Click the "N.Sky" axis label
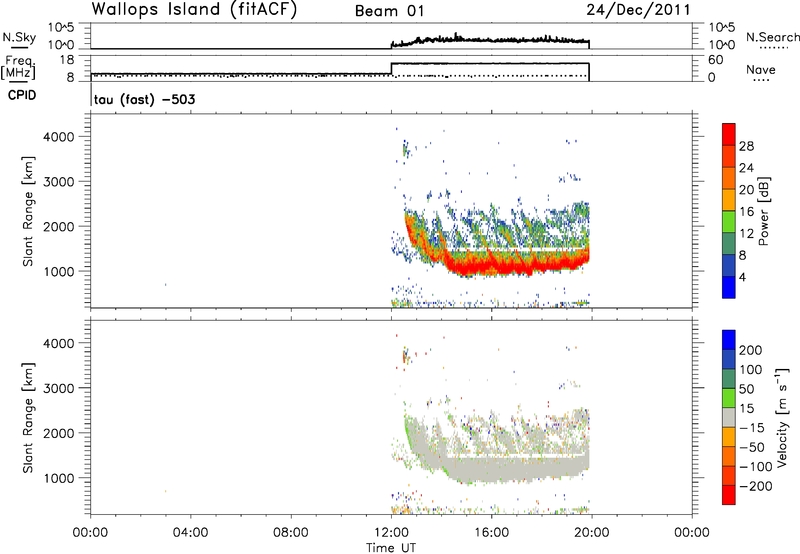 [19, 37]
